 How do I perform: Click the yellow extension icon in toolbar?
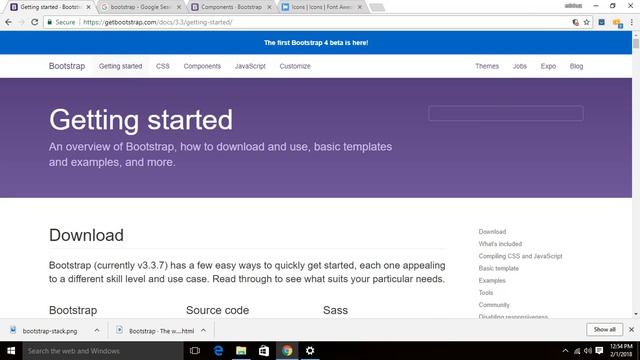[617, 23]
